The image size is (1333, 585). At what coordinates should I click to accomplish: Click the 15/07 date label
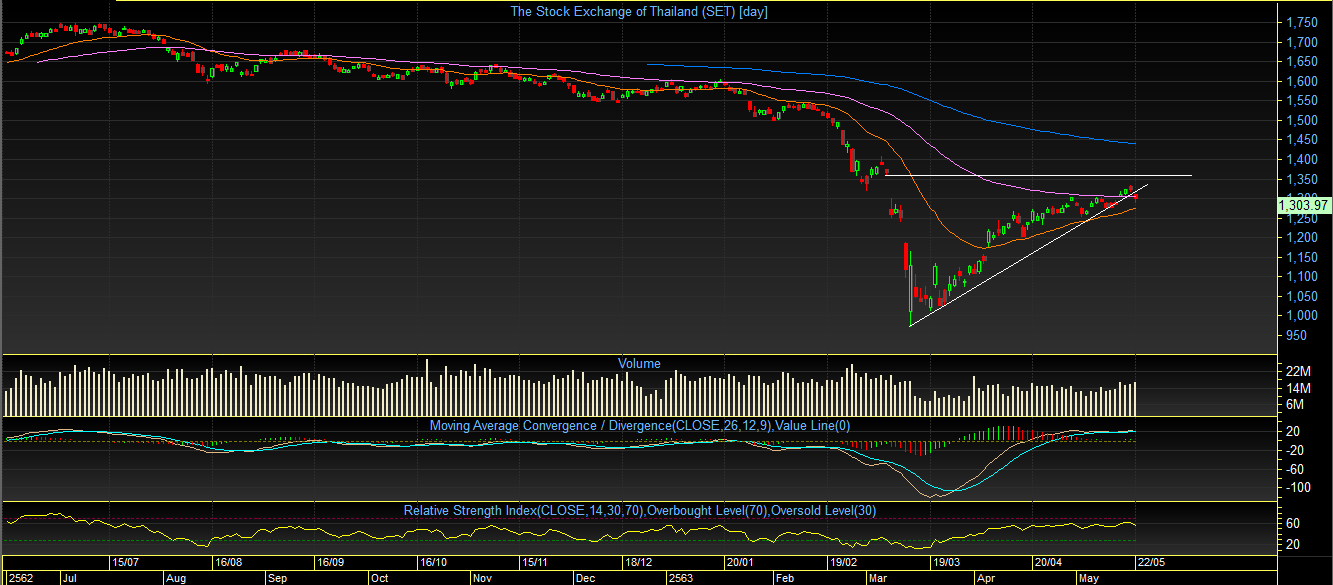tap(126, 562)
